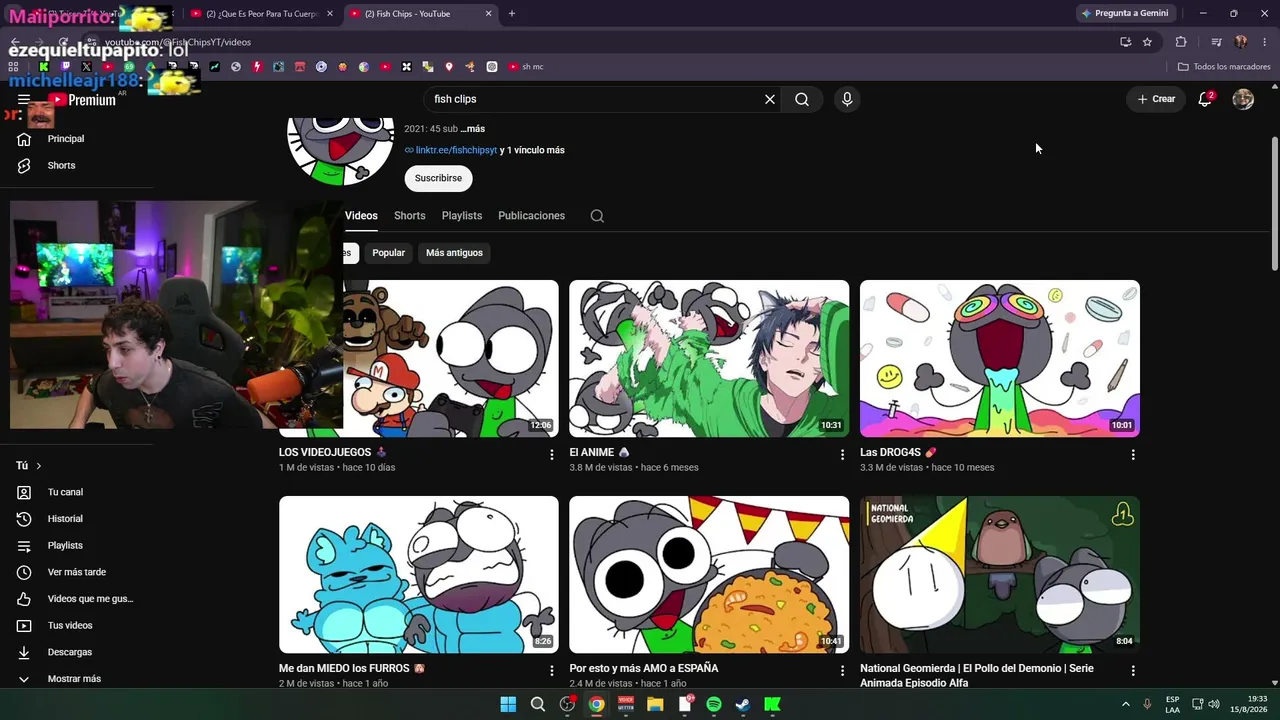The height and width of the screenshot is (720, 1280).
Task: Click the Suscribirse button
Action: click(438, 178)
